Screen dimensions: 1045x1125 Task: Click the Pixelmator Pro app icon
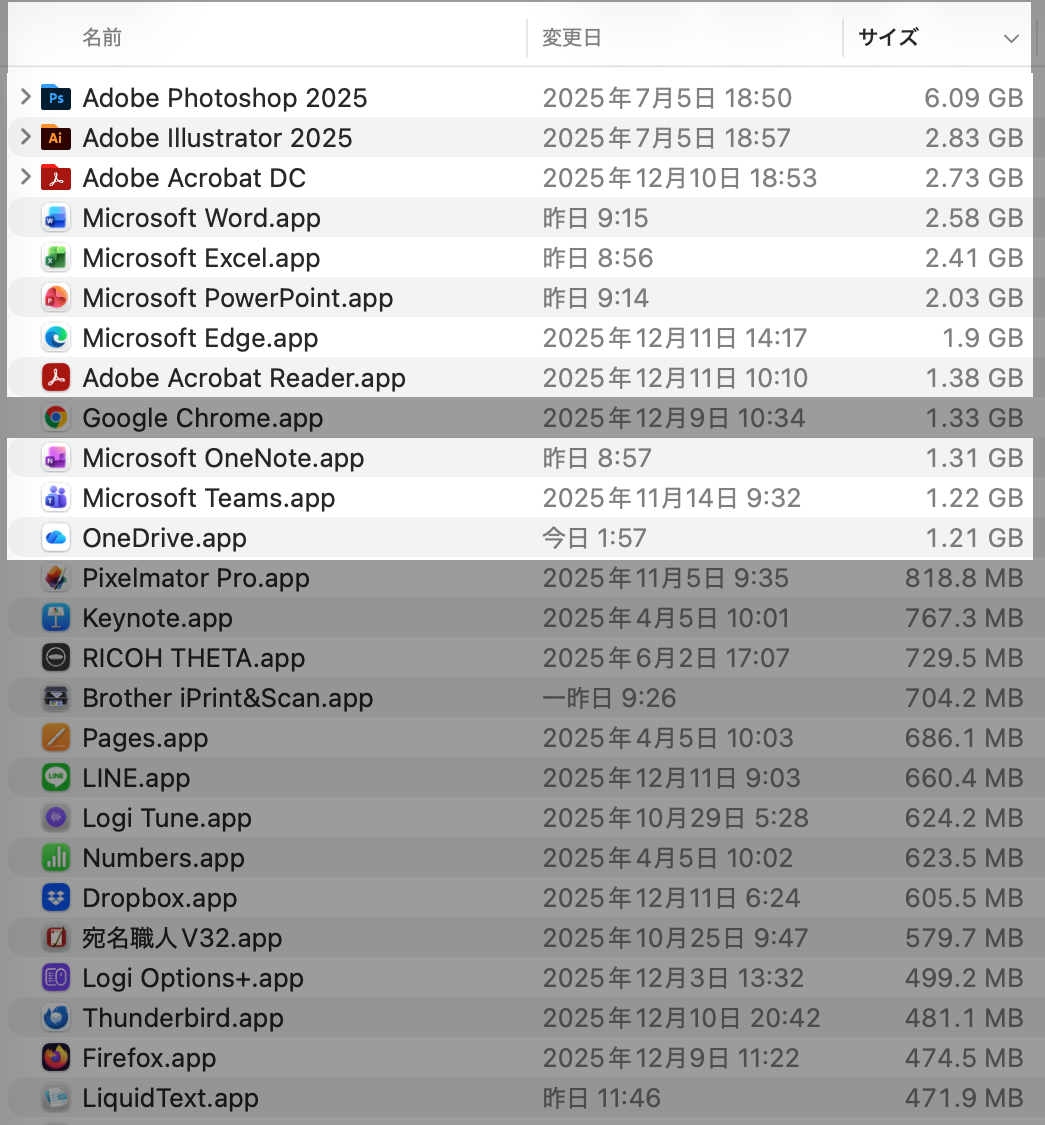click(x=56, y=578)
